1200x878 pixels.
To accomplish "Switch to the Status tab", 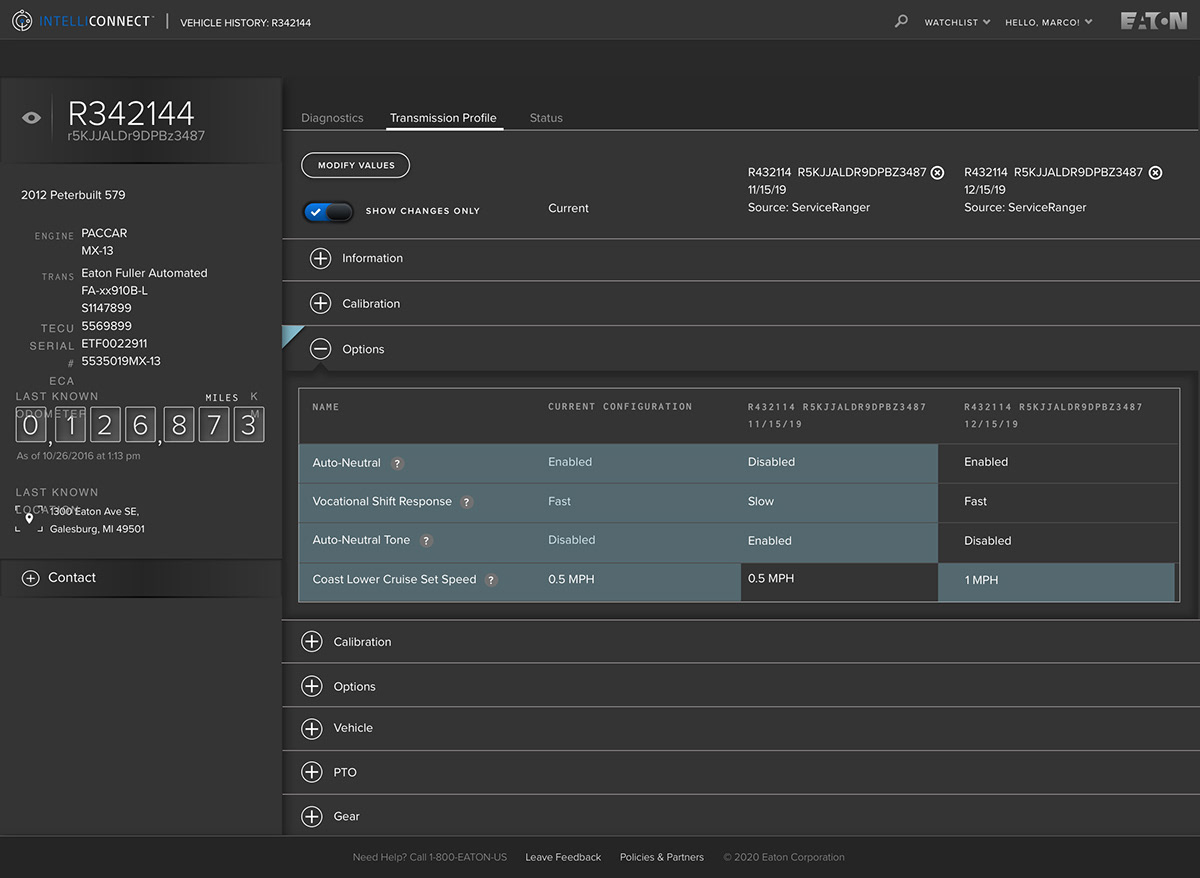I will coord(546,118).
